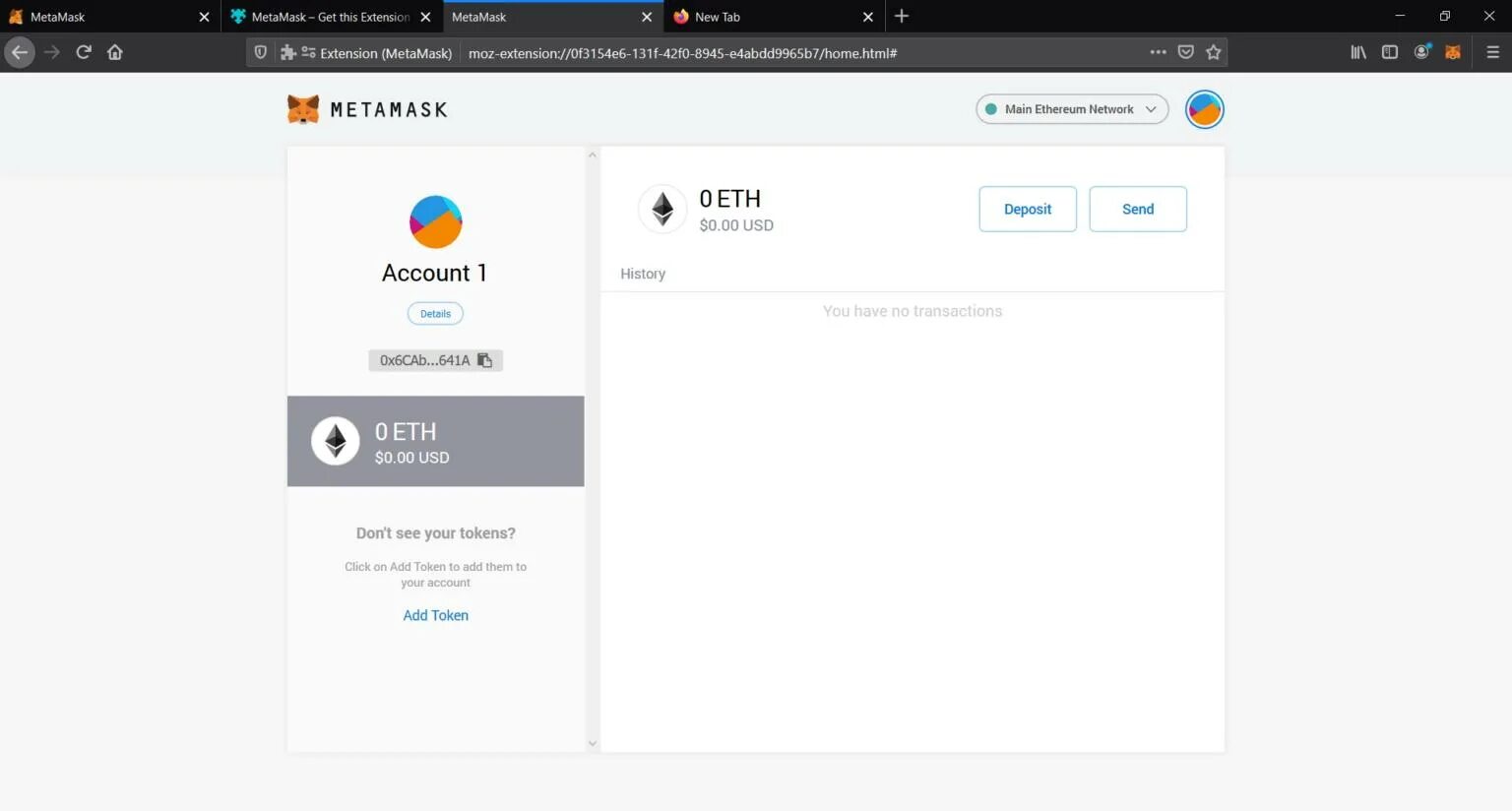Screen dimensions: 1512x811
Task: Toggle the browser sidebar view
Action: tap(1390, 52)
